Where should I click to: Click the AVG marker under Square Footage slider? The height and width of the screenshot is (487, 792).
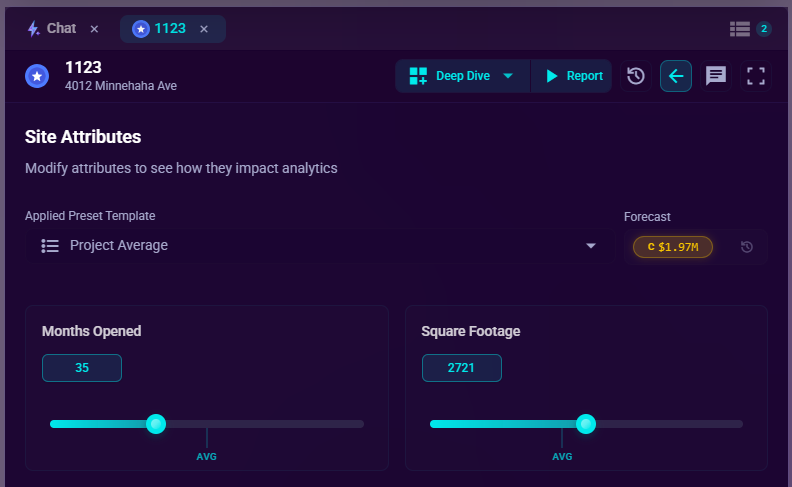click(x=562, y=457)
